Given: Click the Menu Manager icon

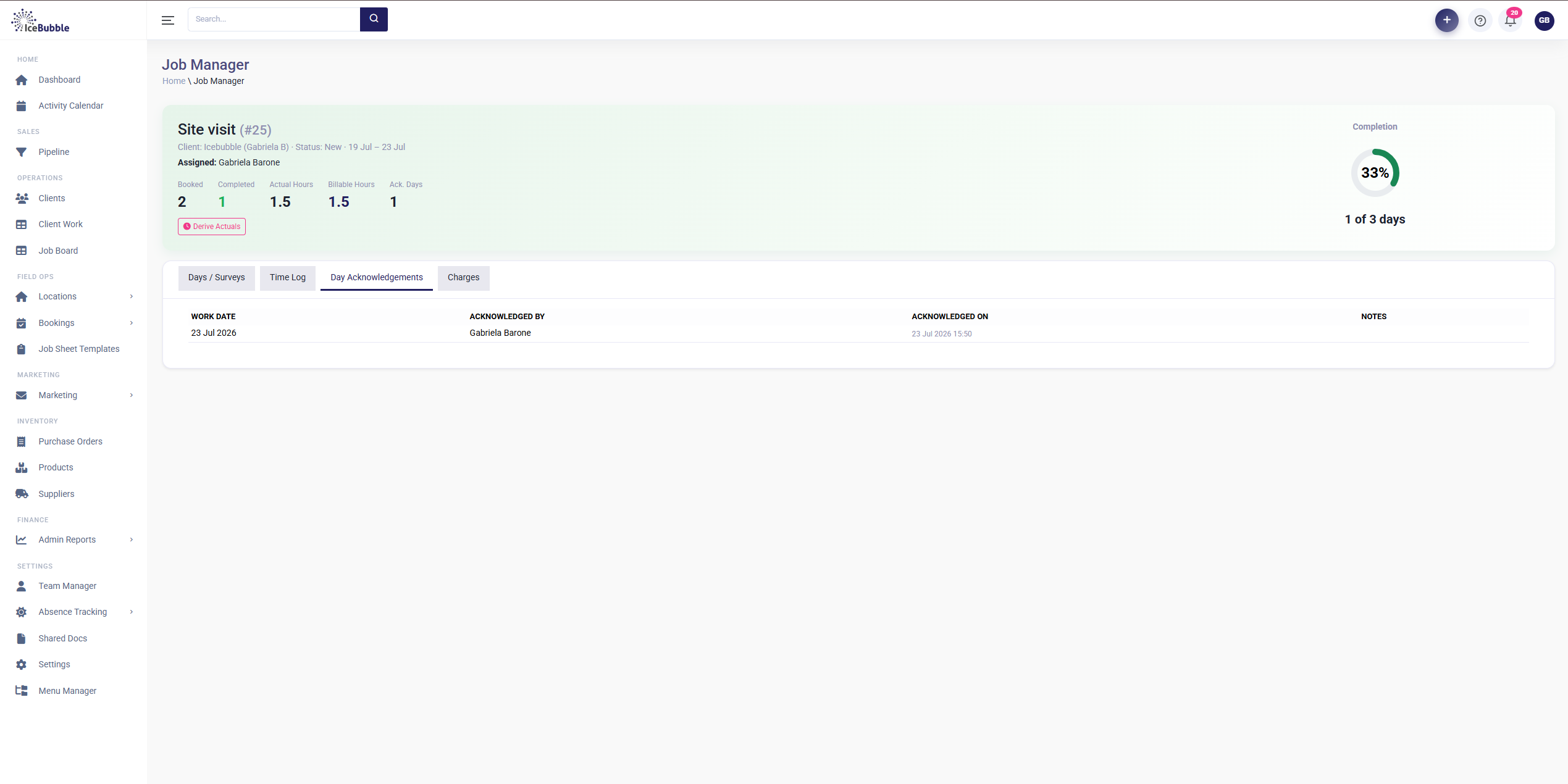Looking at the screenshot, I should pos(22,691).
